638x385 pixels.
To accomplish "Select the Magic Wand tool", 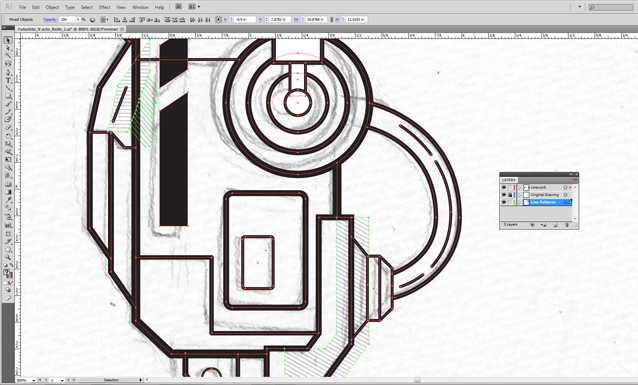I will 8,55.
